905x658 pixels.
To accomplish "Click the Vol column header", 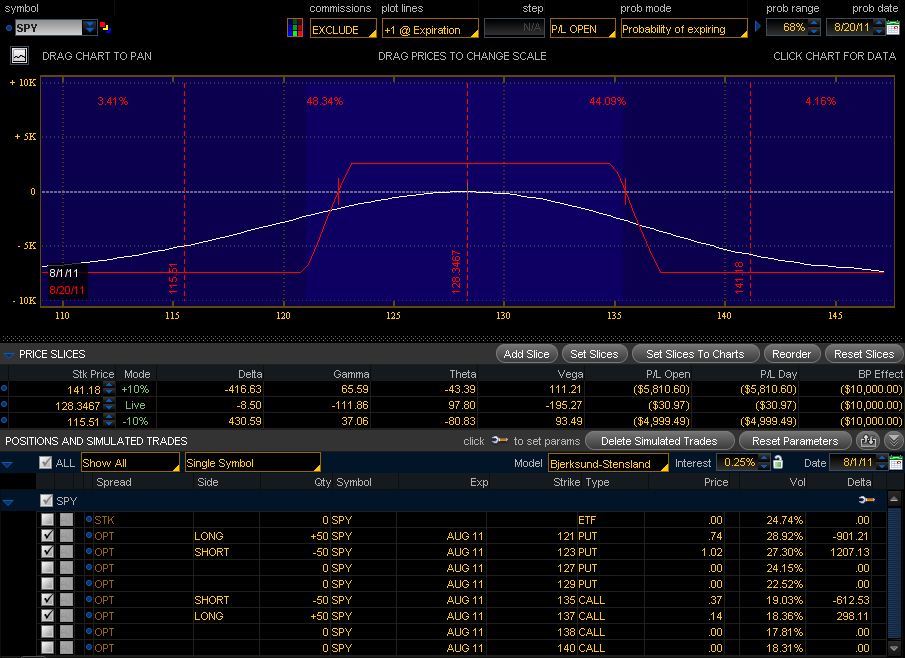I will [797, 482].
